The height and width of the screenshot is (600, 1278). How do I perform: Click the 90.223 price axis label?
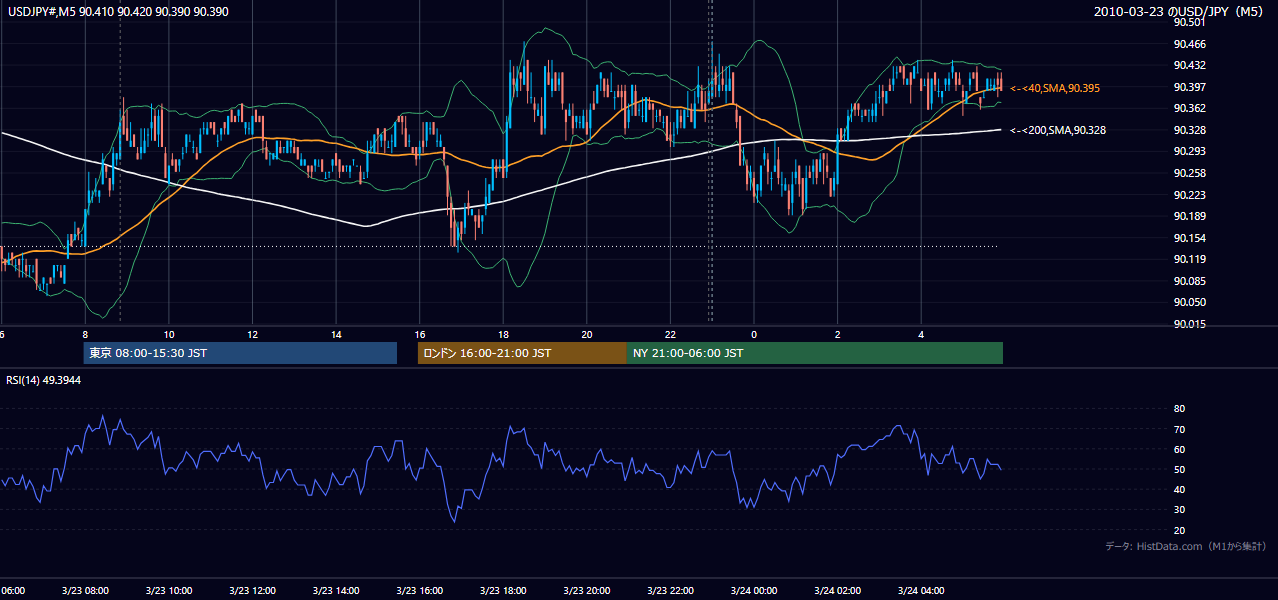tap(1189, 195)
